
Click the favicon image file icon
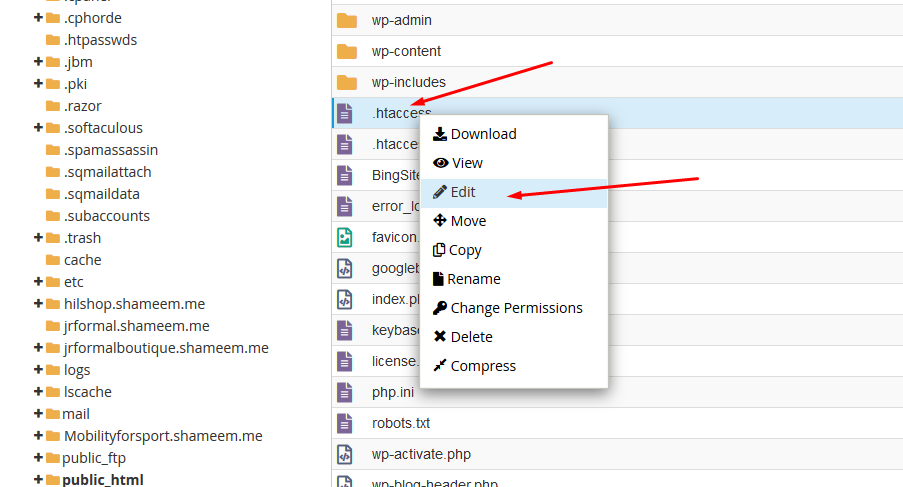coord(345,237)
